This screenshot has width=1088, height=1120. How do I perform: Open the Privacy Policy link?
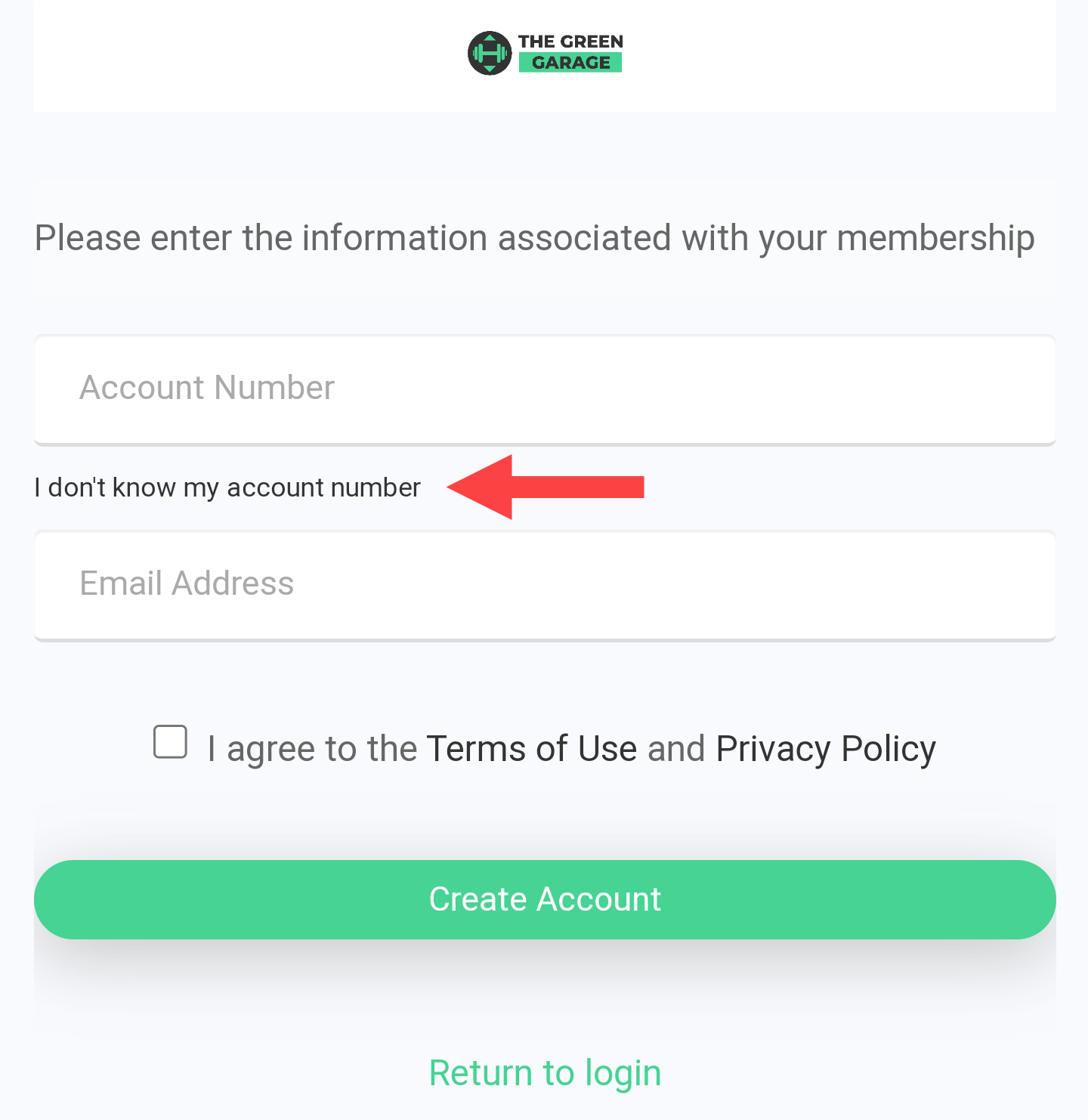pos(826,749)
